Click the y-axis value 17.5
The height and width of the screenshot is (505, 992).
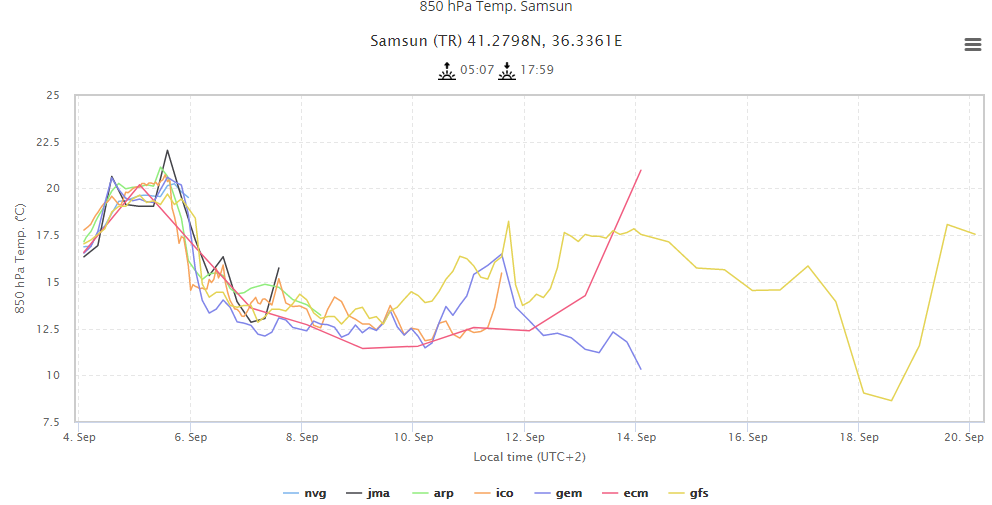coord(48,235)
